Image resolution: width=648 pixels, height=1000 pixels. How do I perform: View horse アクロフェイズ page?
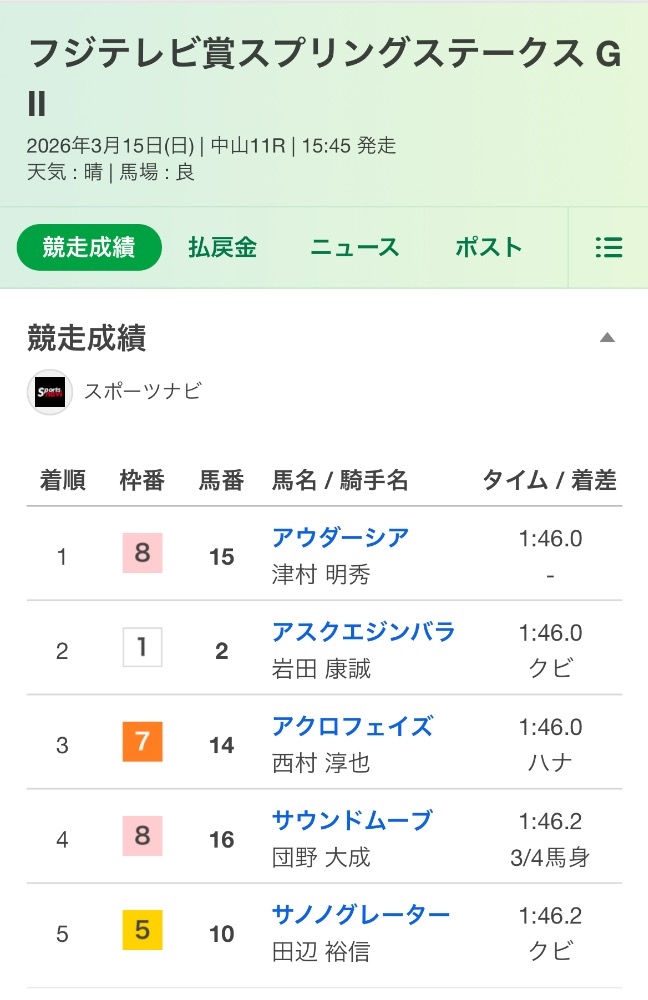coord(352,726)
